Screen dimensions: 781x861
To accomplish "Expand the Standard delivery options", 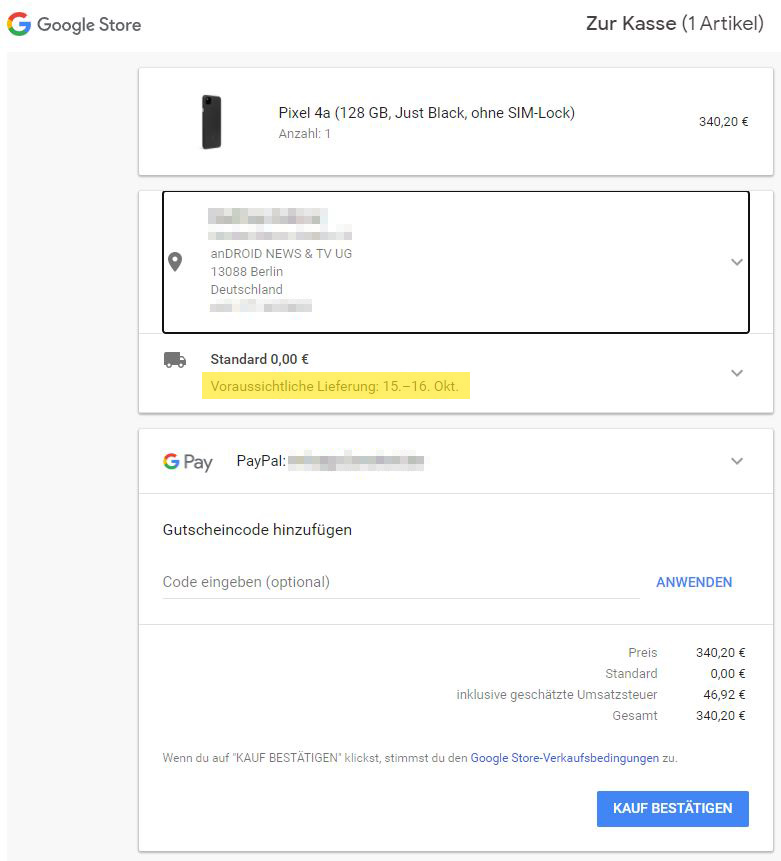I will (737, 373).
